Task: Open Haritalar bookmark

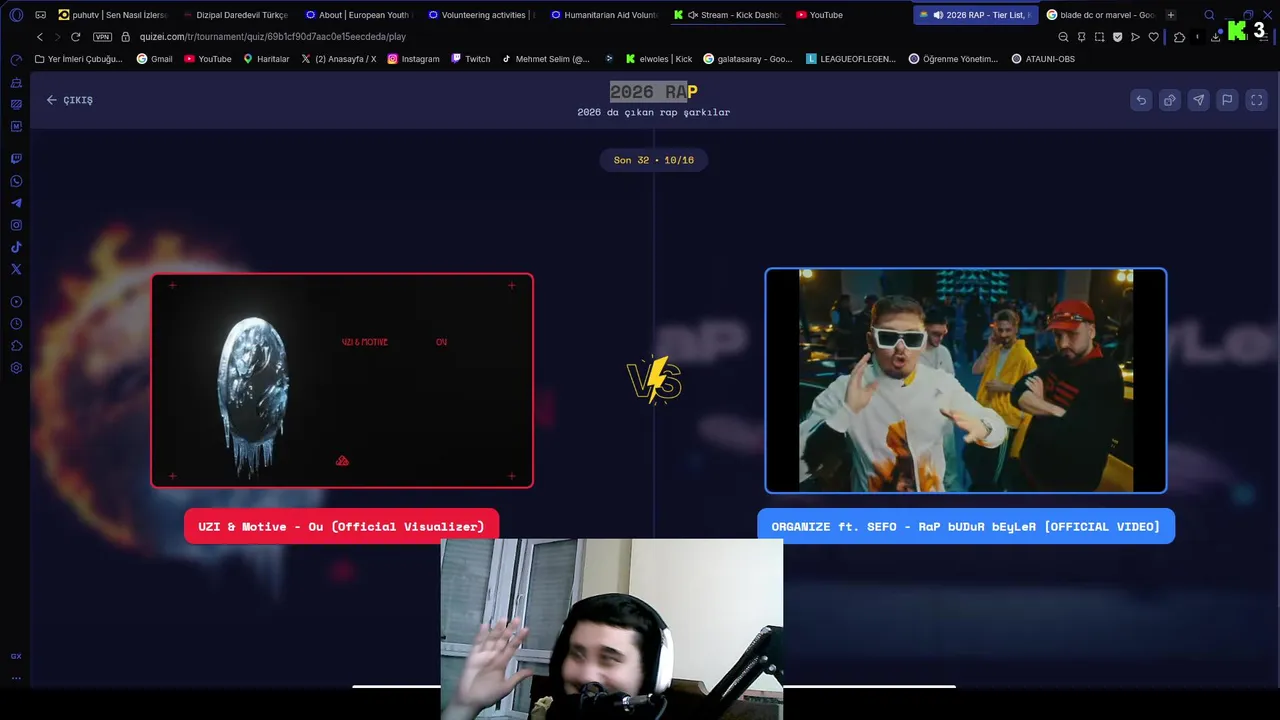Action: pyautogui.click(x=266, y=59)
